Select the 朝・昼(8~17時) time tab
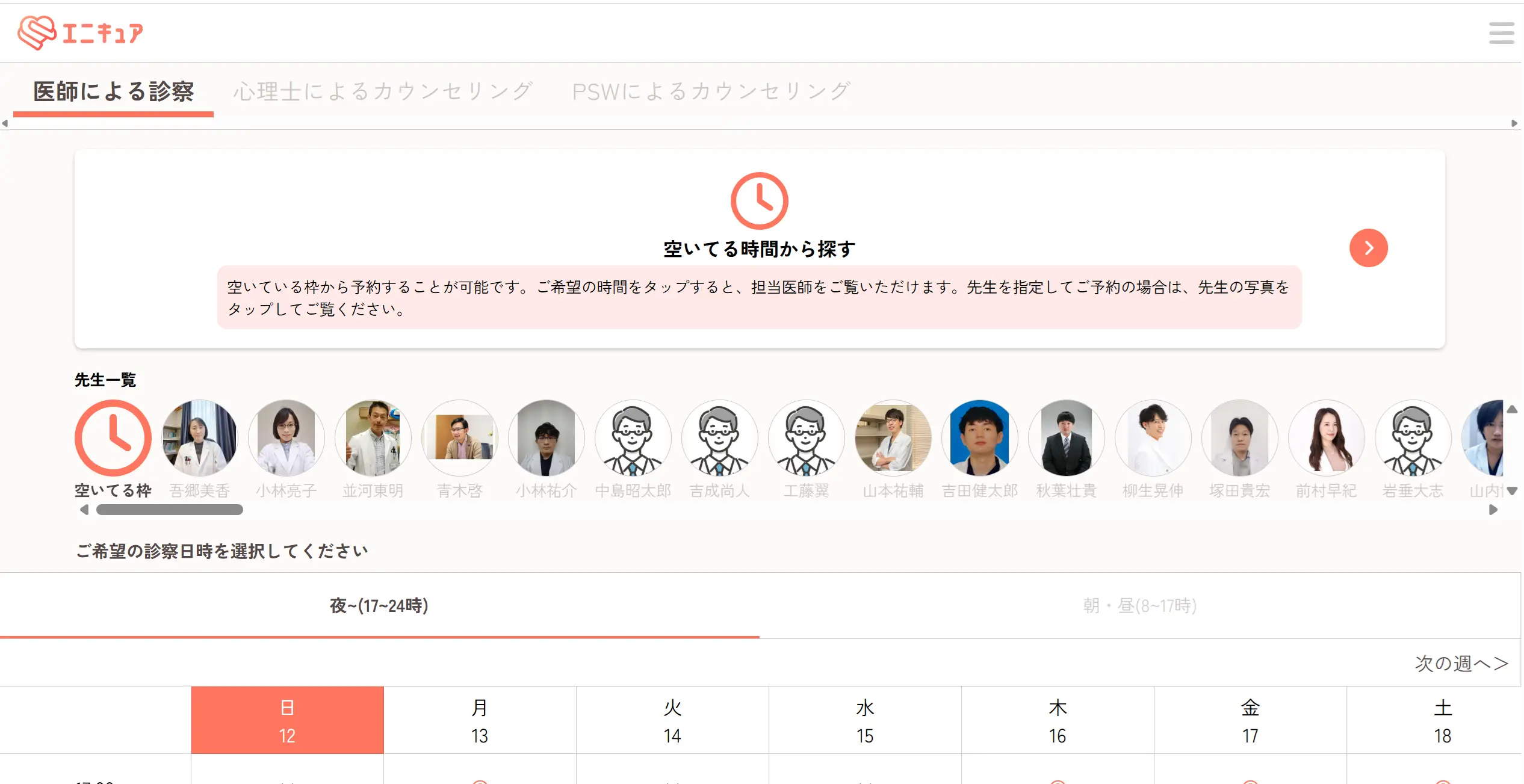1524x784 pixels. click(x=1139, y=607)
